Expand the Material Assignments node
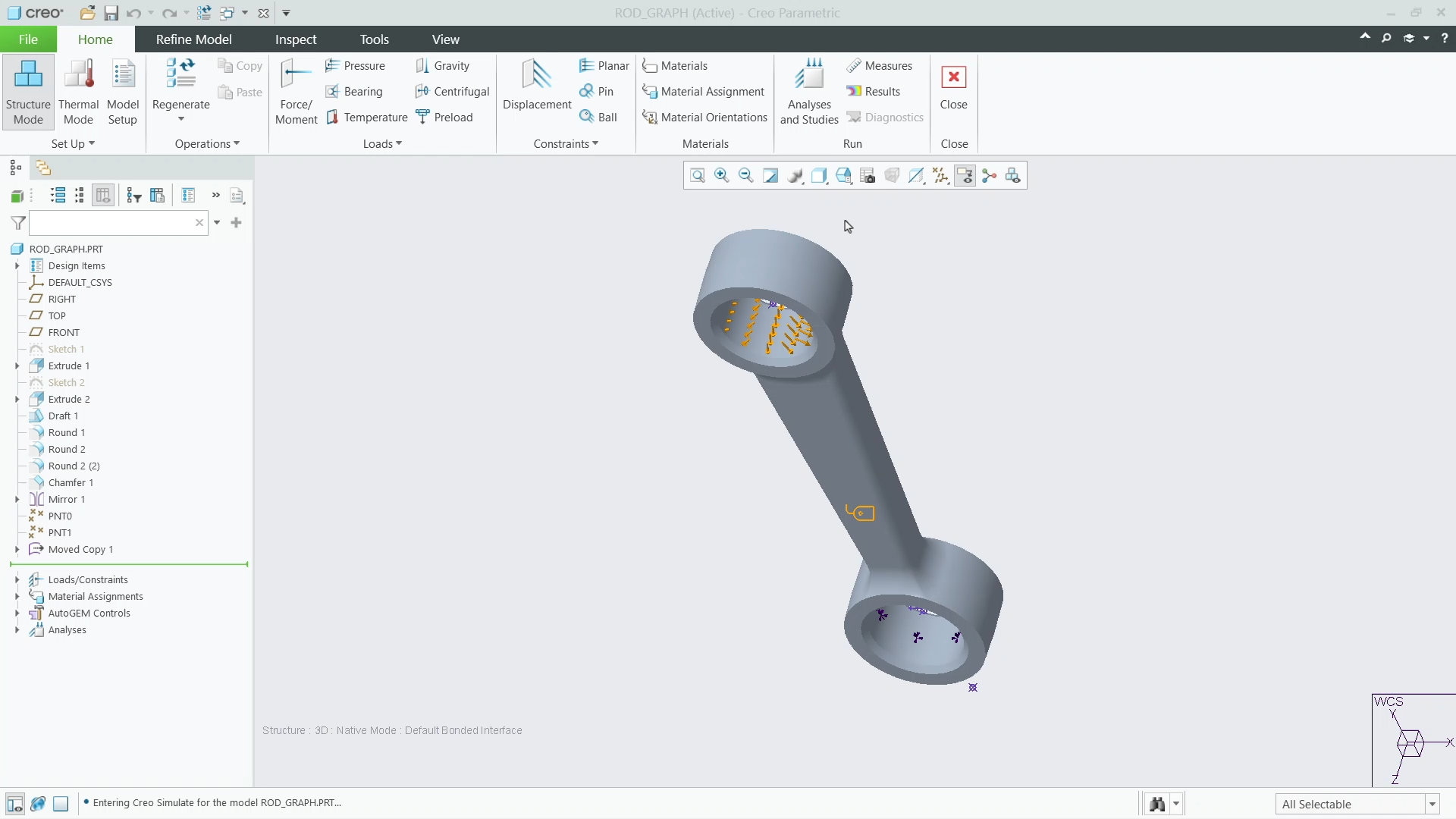 (x=17, y=597)
